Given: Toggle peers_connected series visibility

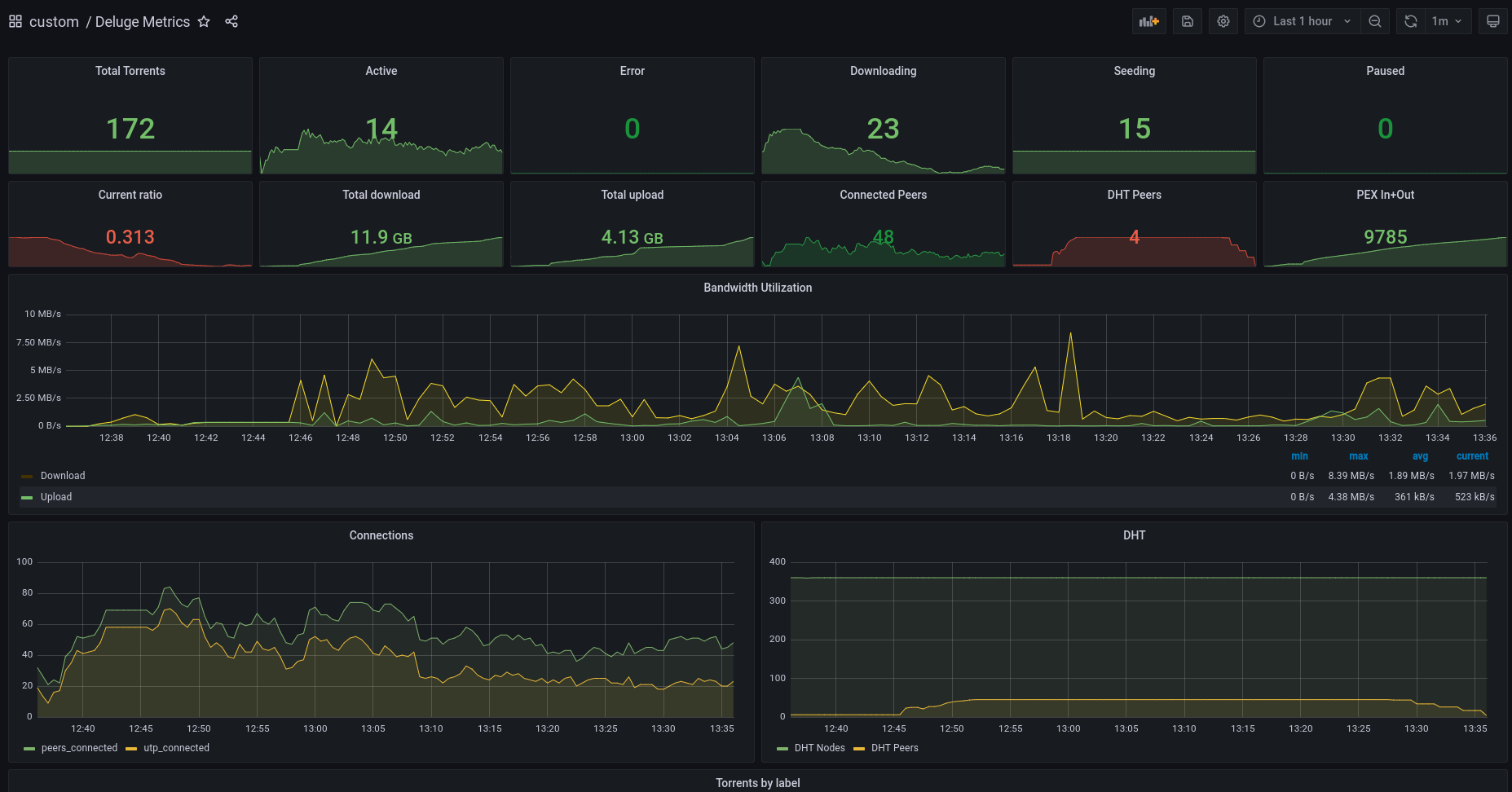Looking at the screenshot, I should point(79,748).
